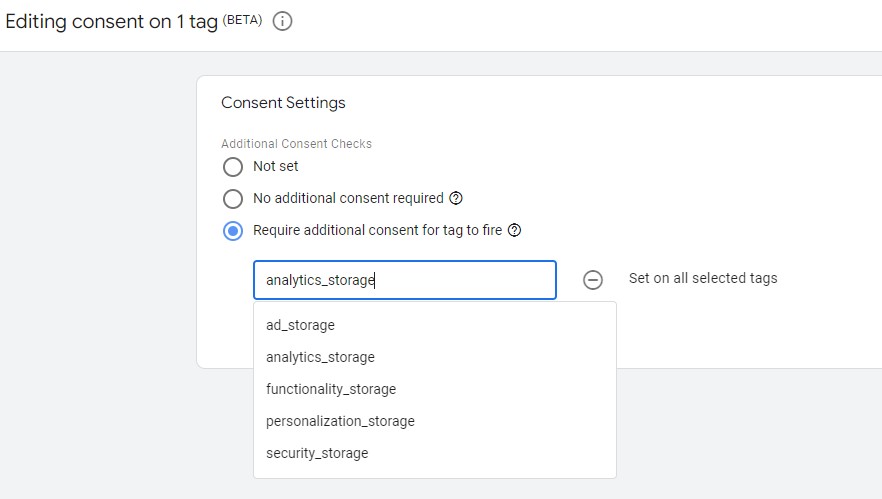Click the analytics_storage consent type input field
Viewport: 882px width, 499px height.
(x=404, y=280)
